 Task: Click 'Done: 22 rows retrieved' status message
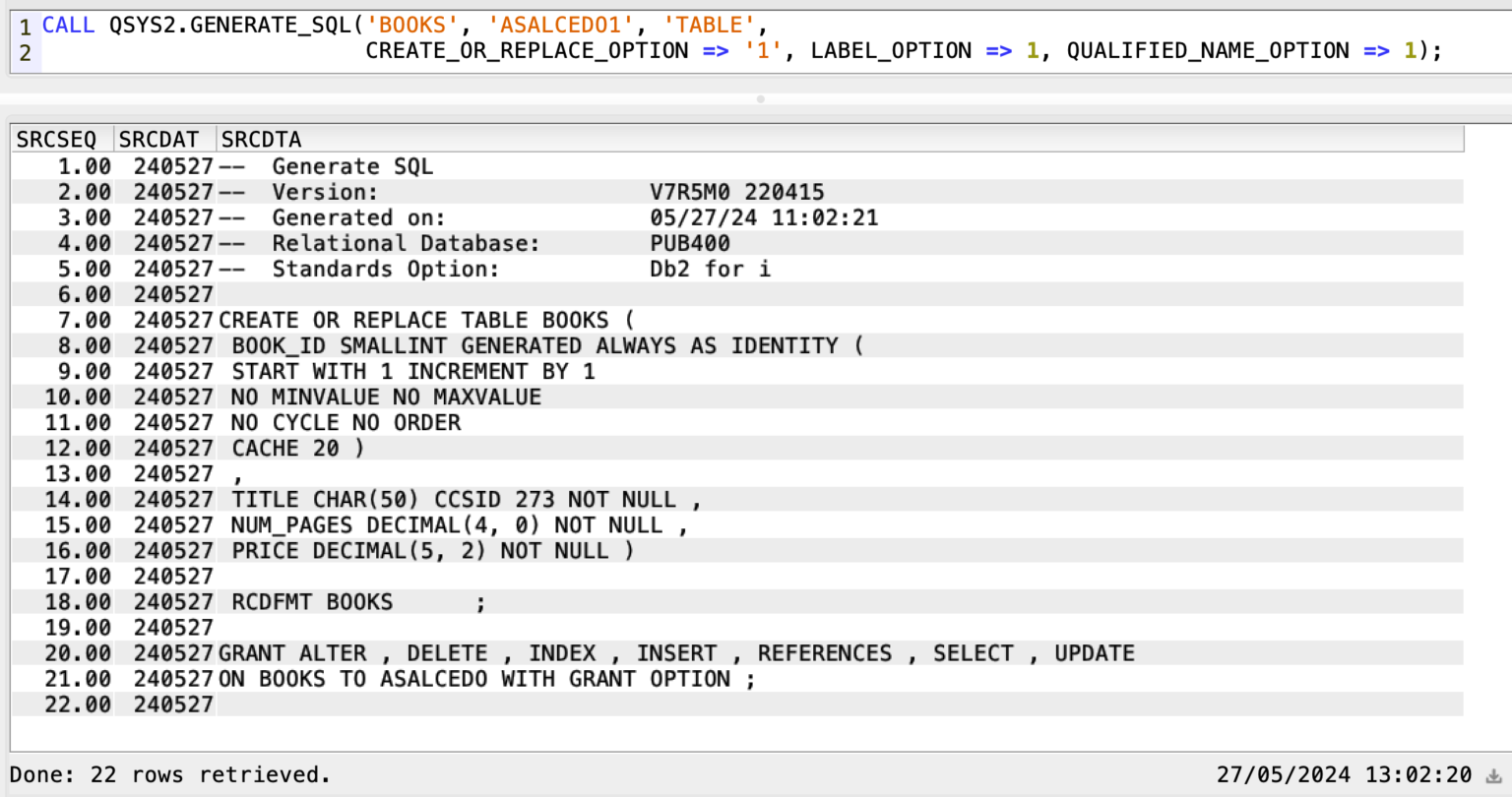click(170, 775)
